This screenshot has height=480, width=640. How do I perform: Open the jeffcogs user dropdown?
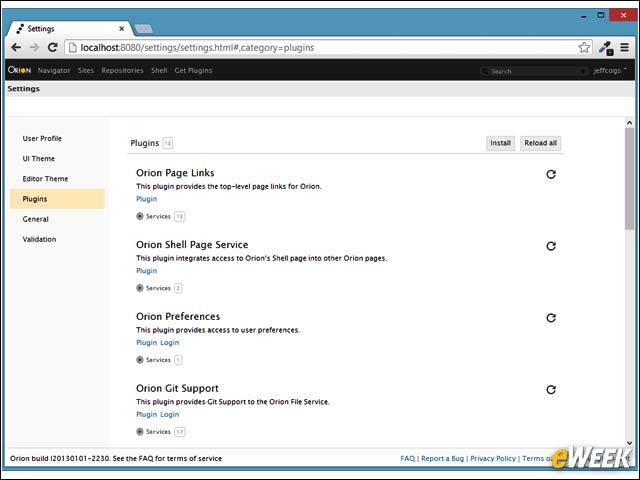tap(610, 71)
